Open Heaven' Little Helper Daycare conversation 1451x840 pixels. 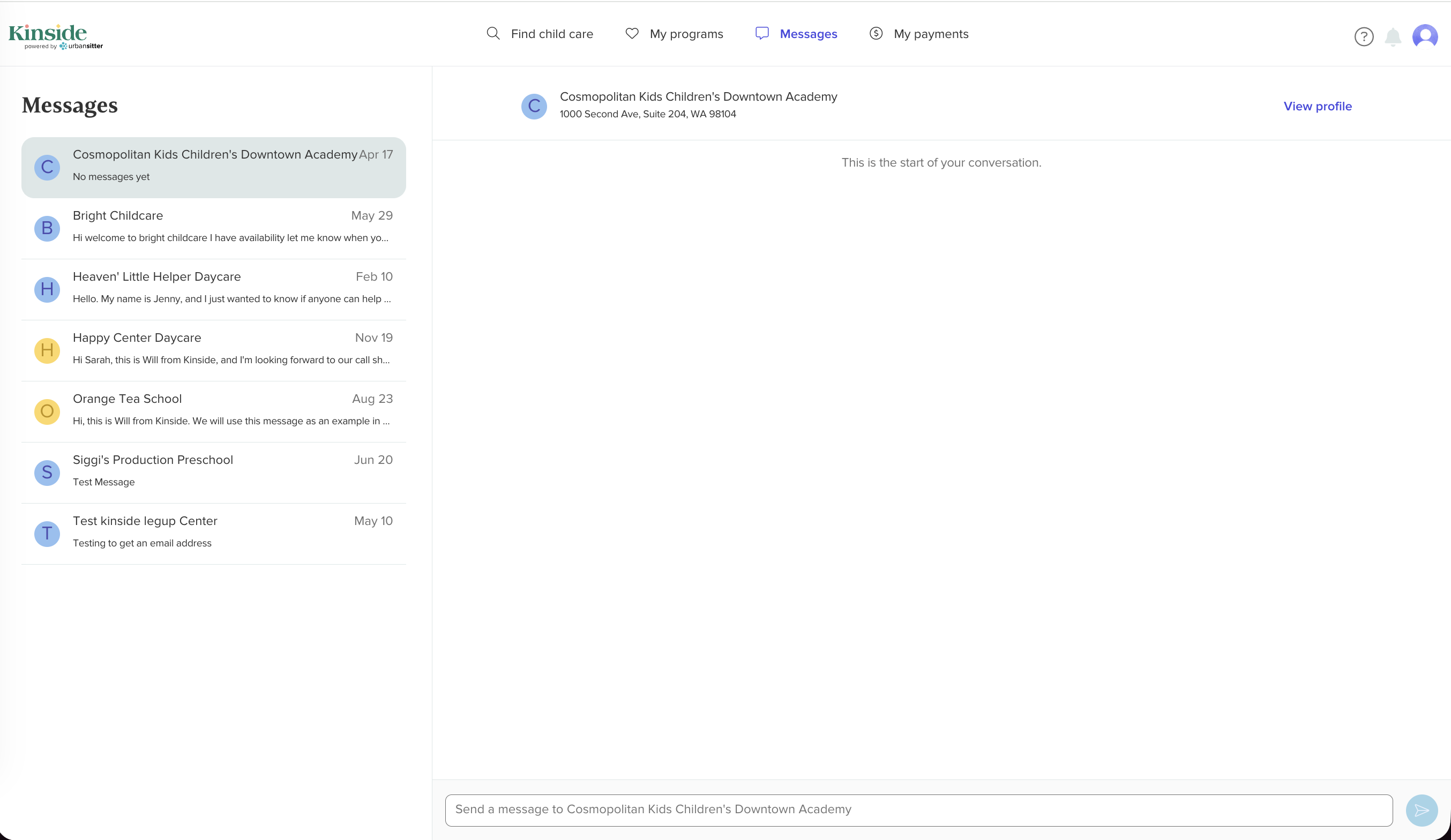point(214,290)
